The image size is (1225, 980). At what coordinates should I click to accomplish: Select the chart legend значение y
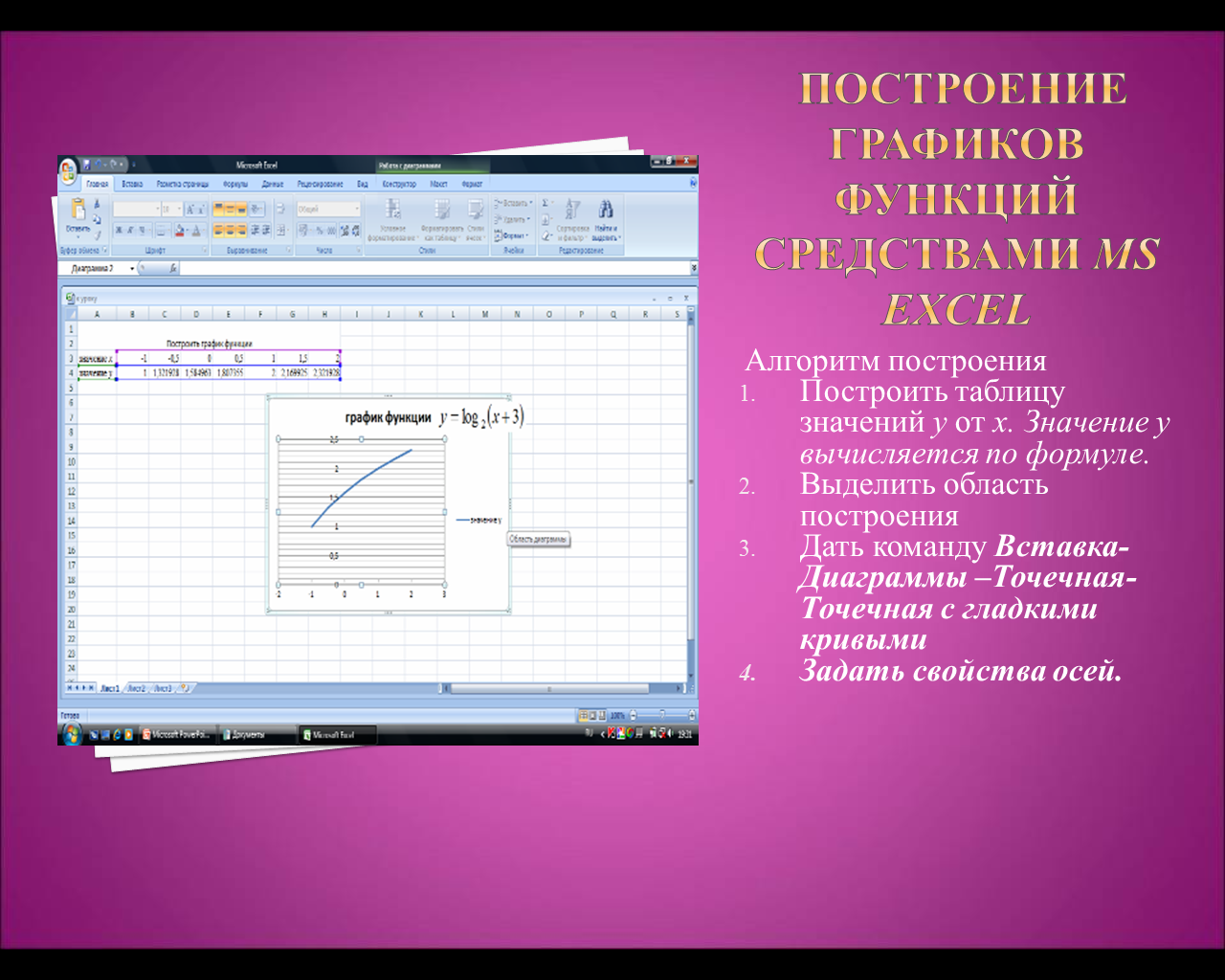pos(479,520)
